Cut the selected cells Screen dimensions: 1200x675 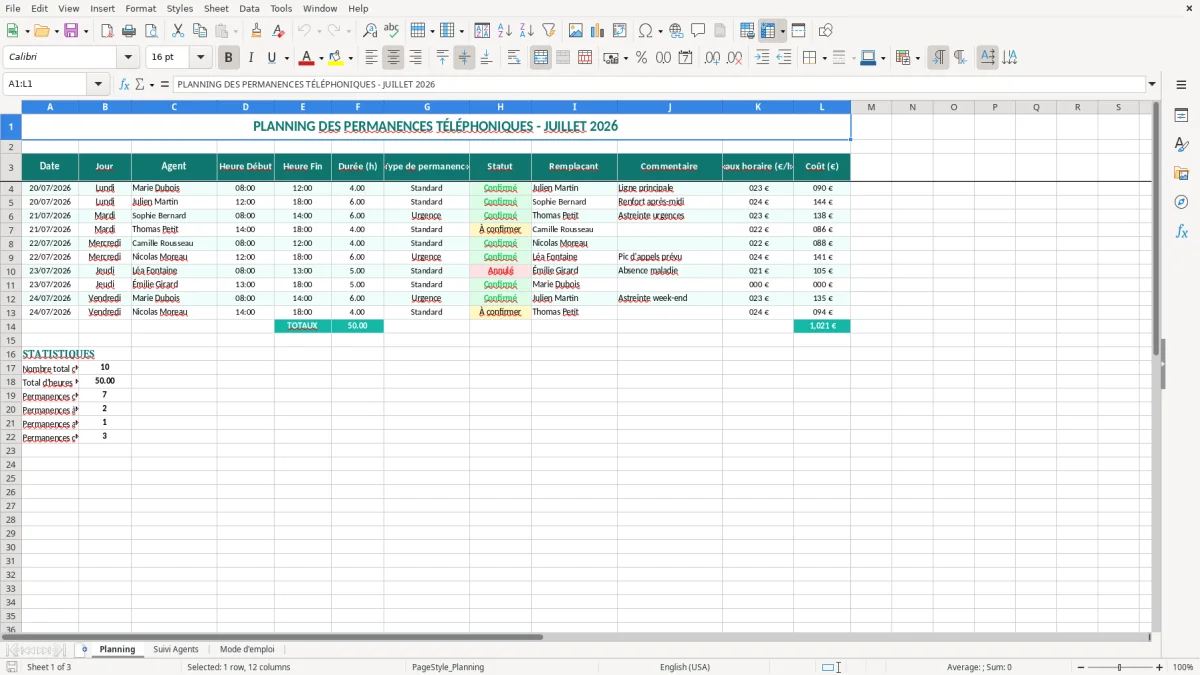[178, 31]
